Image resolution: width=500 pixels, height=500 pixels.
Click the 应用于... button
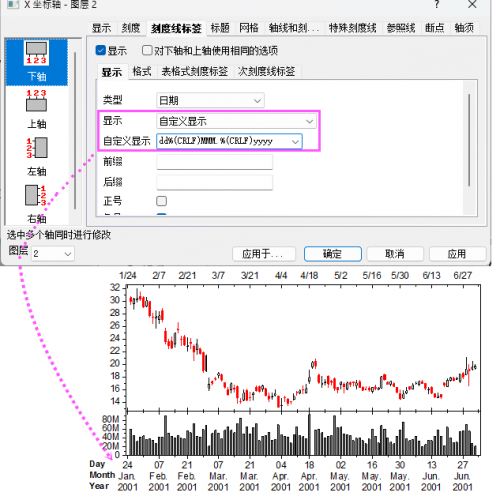264,254
